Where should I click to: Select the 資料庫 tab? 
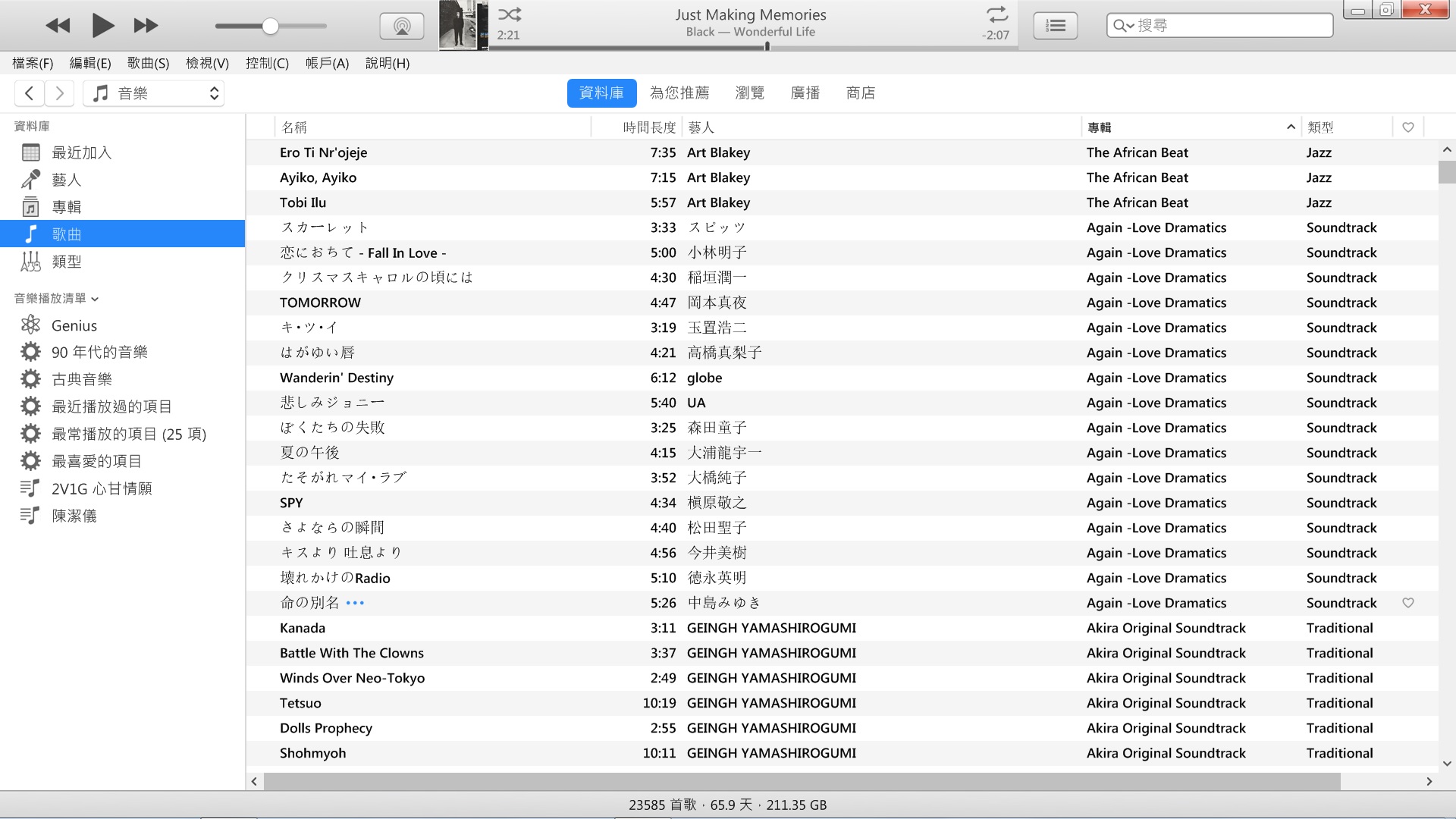pos(601,93)
